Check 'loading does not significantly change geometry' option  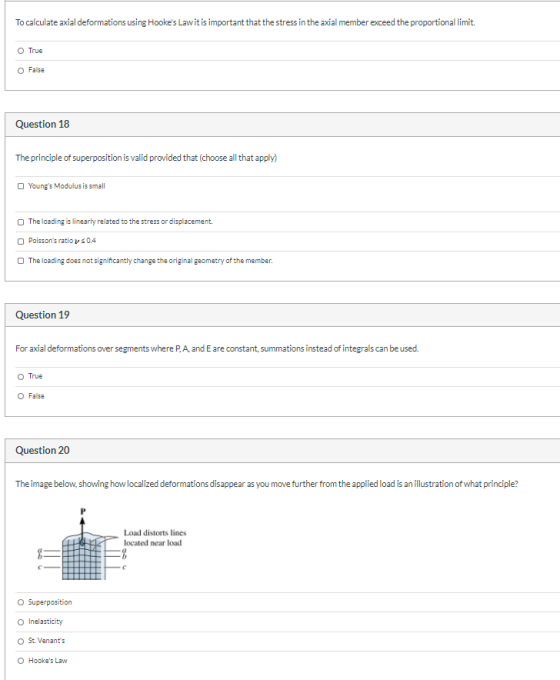coord(20,261)
